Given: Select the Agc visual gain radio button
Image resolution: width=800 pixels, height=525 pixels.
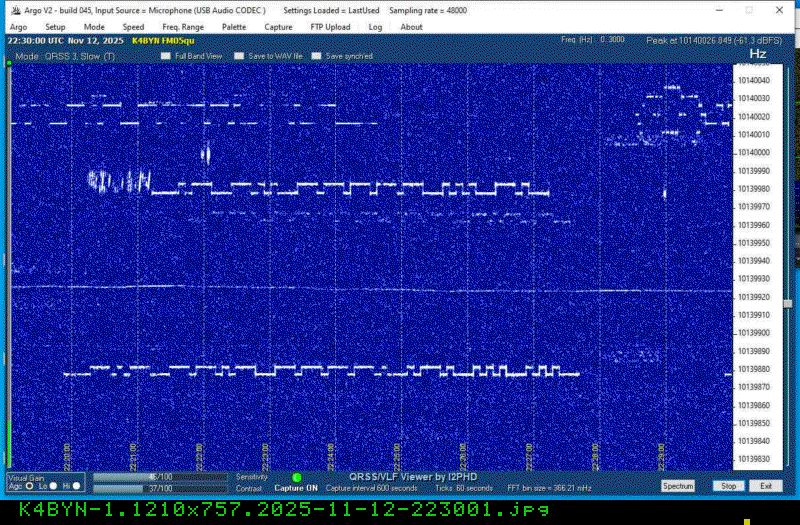Looking at the screenshot, I should 29,486.
